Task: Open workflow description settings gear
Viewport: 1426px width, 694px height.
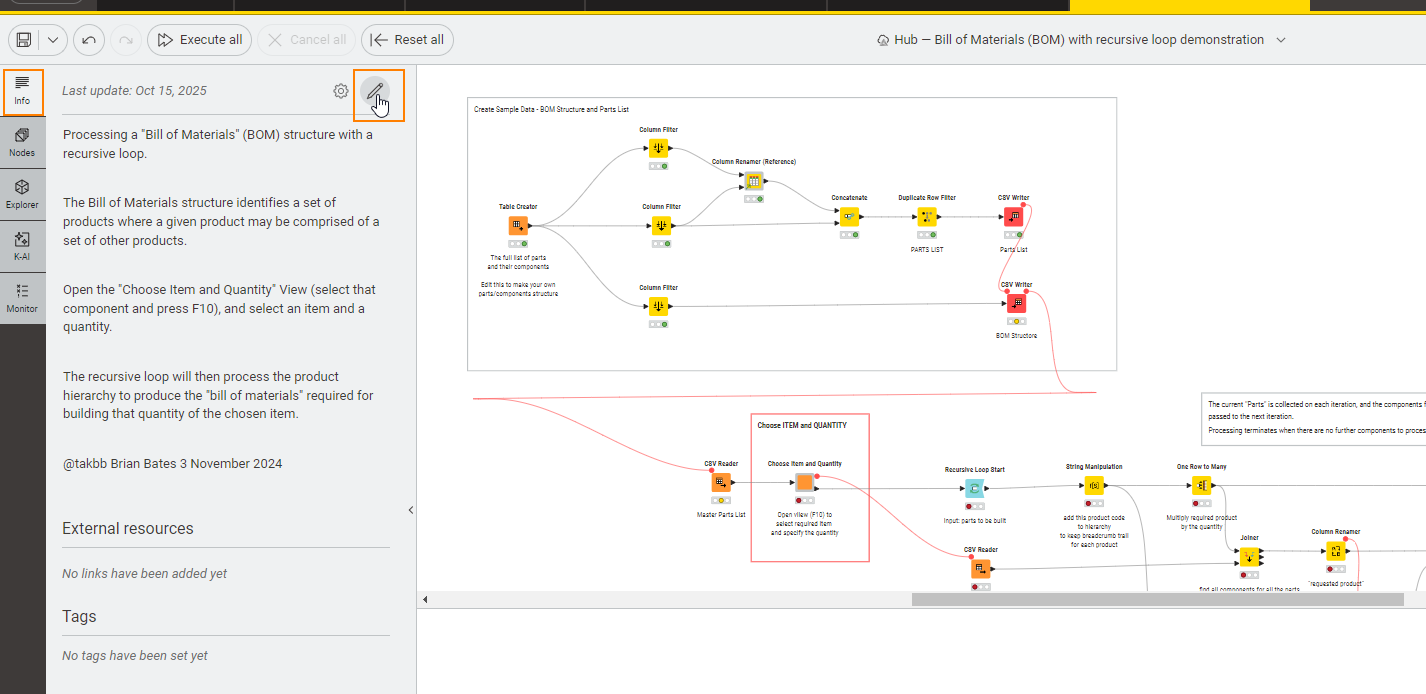Action: pos(341,91)
